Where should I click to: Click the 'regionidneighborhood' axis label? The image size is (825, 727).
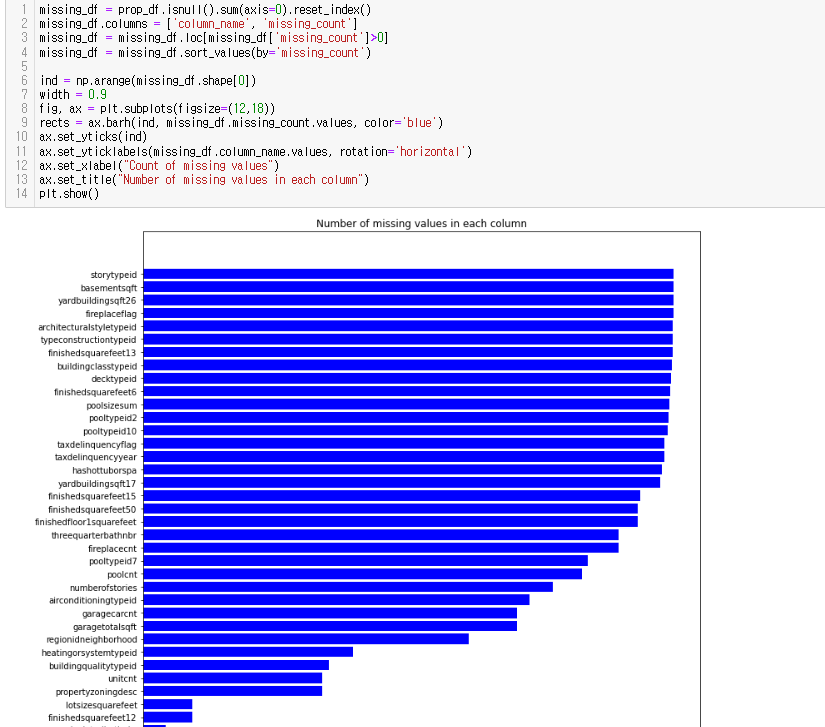coord(92,640)
